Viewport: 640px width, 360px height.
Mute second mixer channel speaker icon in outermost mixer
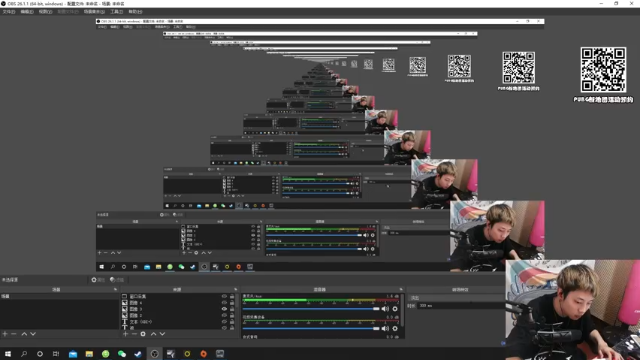click(385, 328)
